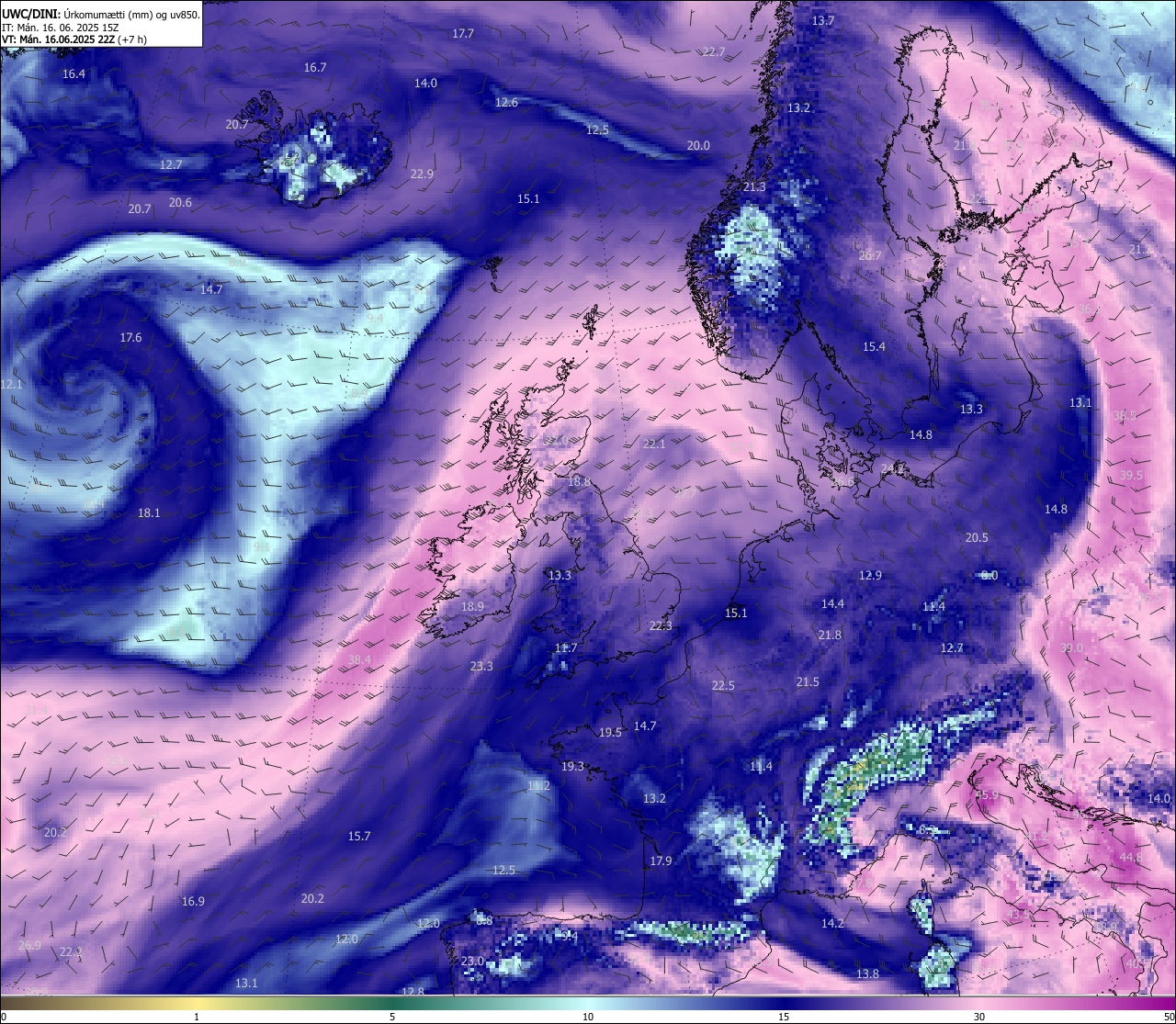1176x1024 pixels.
Task: Select the 13.7 value at the map's top
Action: point(823,20)
